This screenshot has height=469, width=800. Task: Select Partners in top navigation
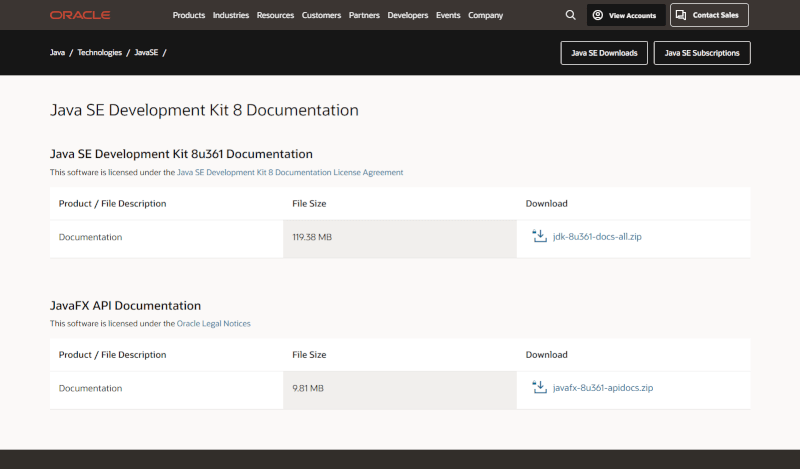[x=365, y=15]
